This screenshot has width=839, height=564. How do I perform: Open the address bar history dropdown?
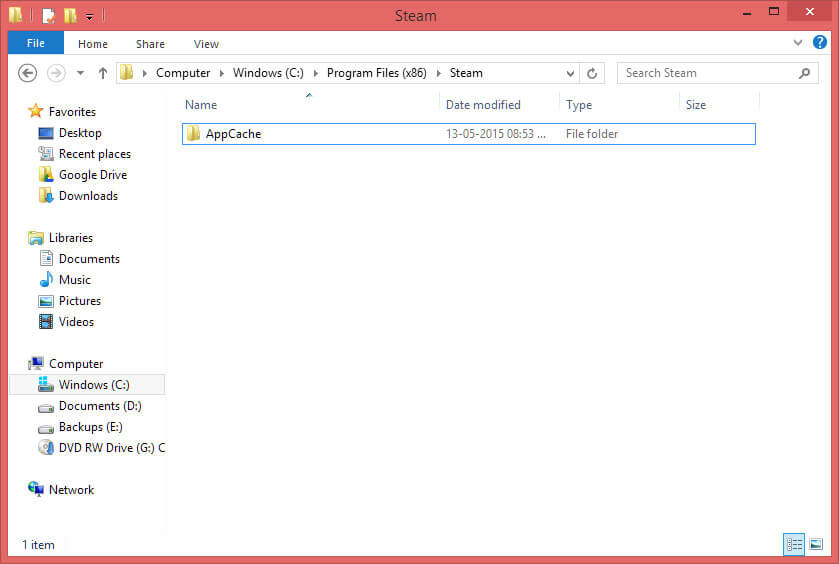(x=570, y=73)
